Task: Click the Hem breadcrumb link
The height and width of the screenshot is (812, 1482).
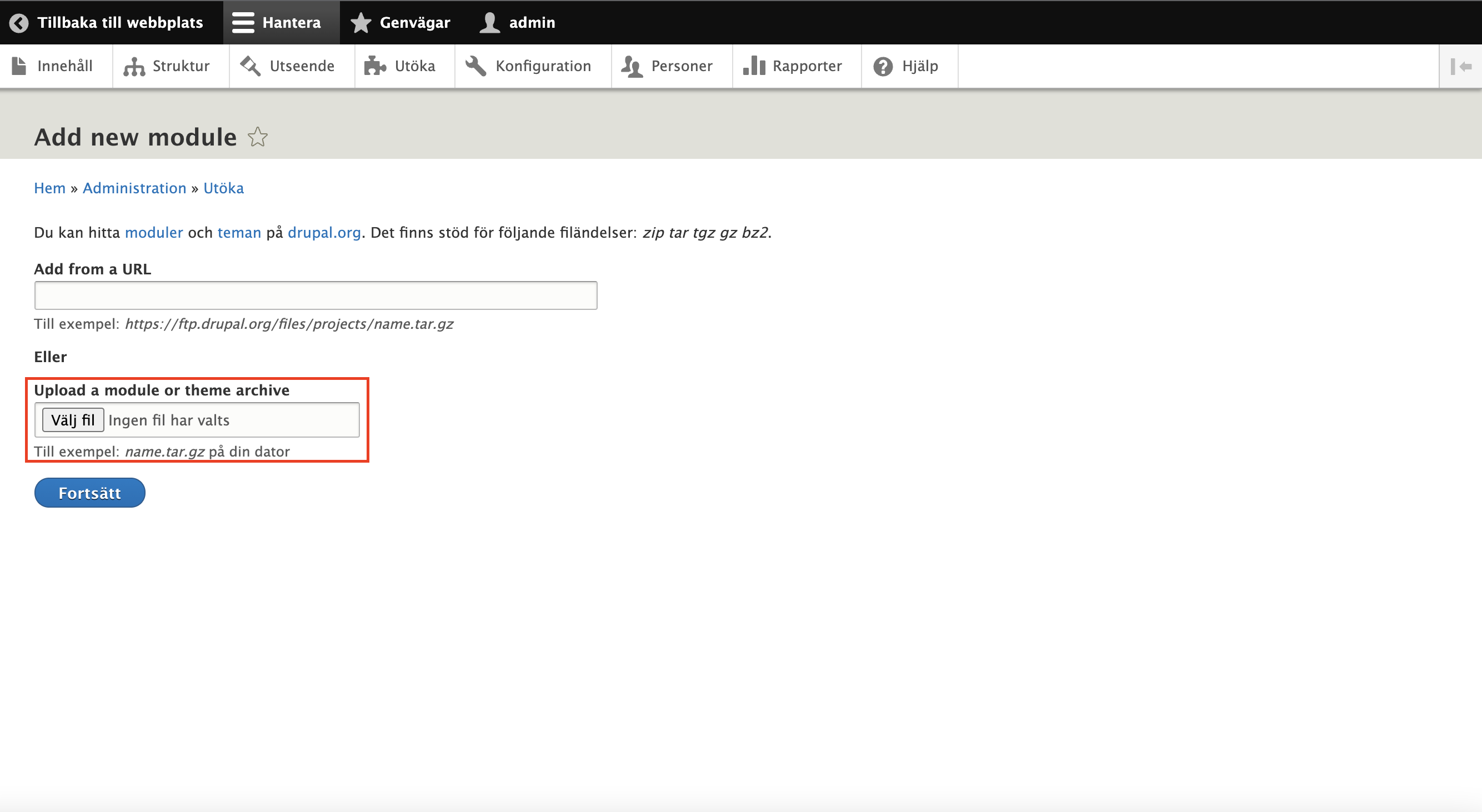Action: [49, 188]
